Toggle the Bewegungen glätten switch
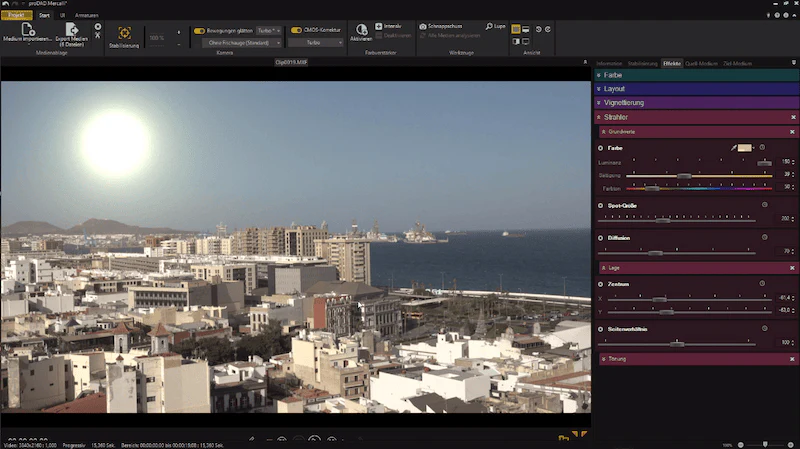Viewport: 800px width, 449px height. click(199, 31)
